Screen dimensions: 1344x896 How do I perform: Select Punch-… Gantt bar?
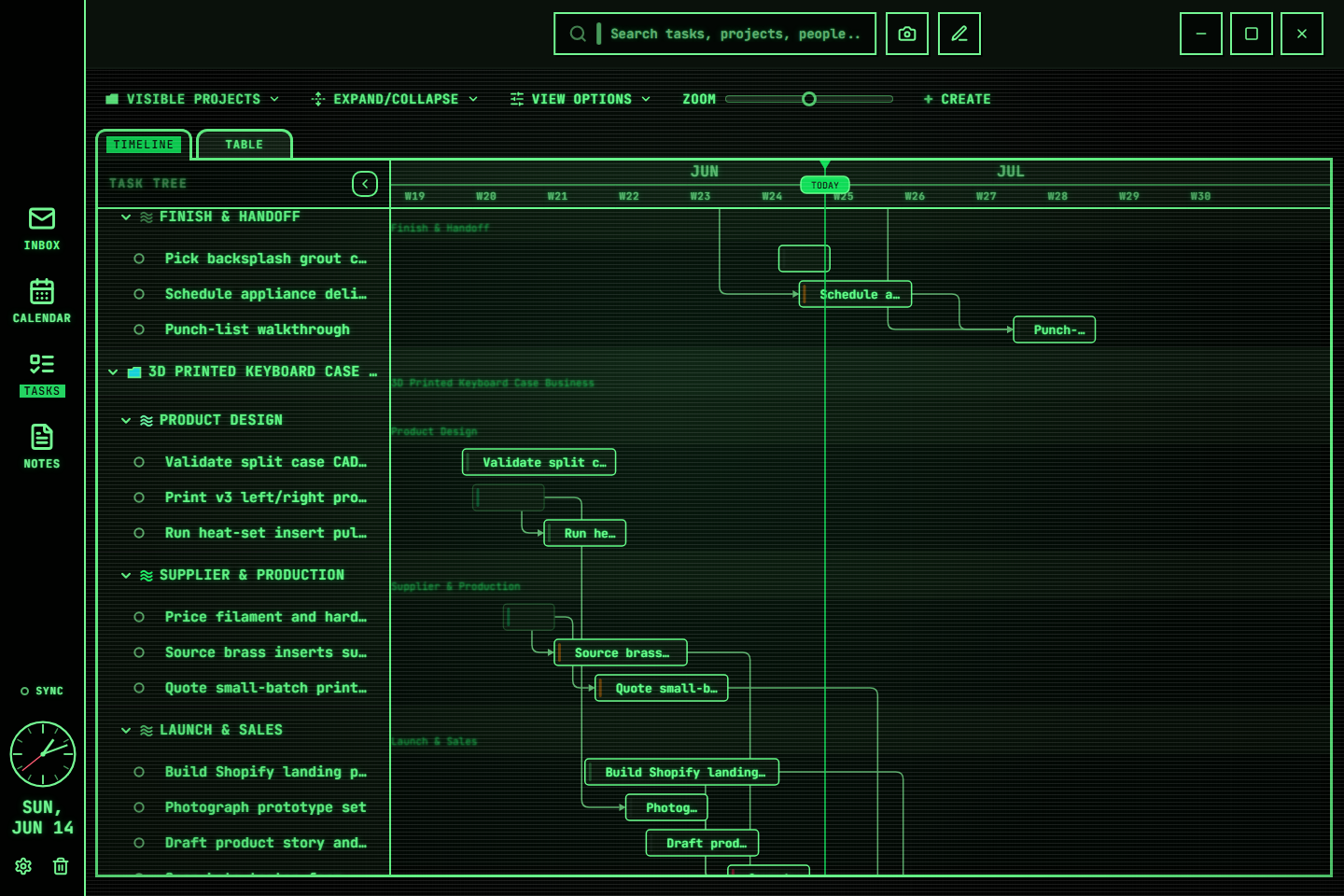tap(1055, 329)
